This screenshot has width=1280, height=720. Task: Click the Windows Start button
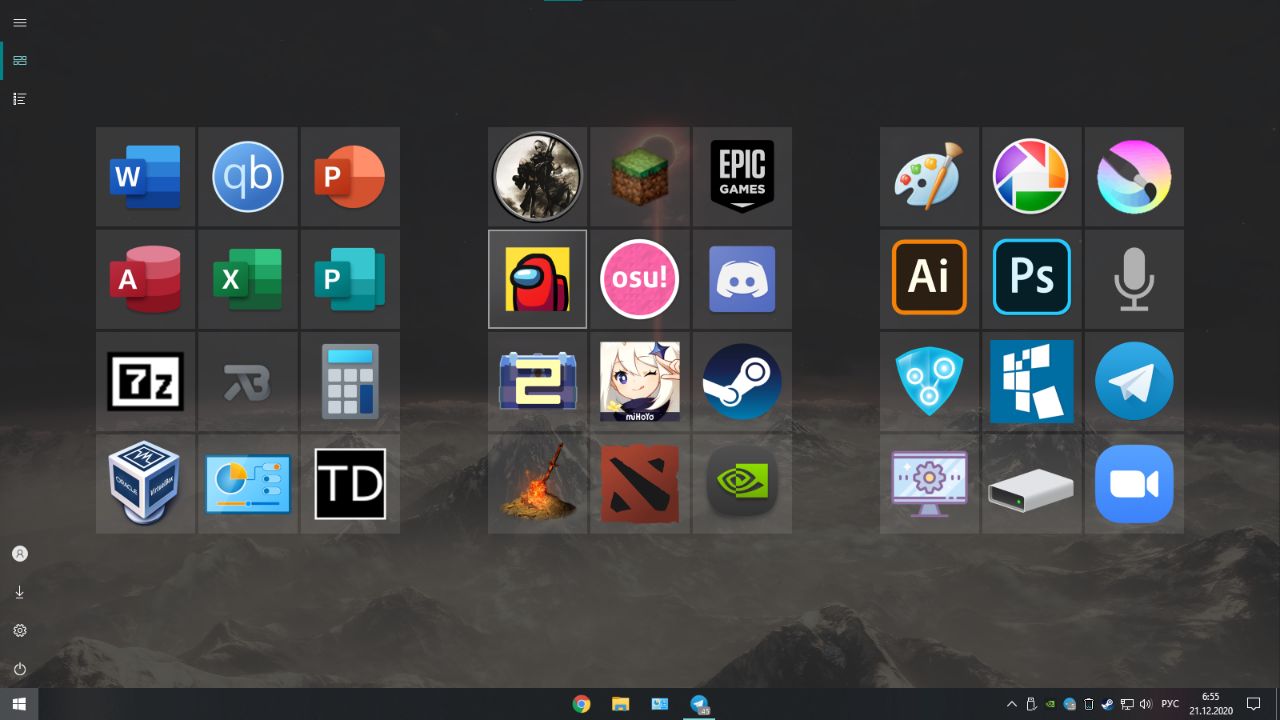tap(19, 704)
